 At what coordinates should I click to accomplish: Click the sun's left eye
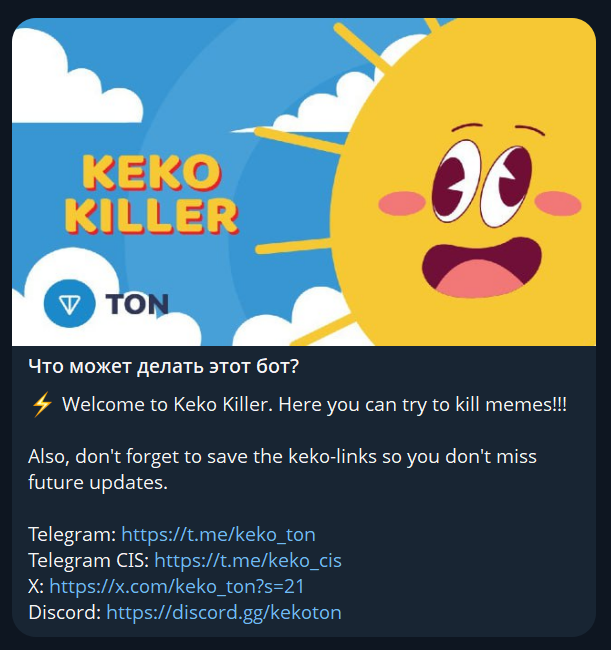pyautogui.click(x=456, y=174)
